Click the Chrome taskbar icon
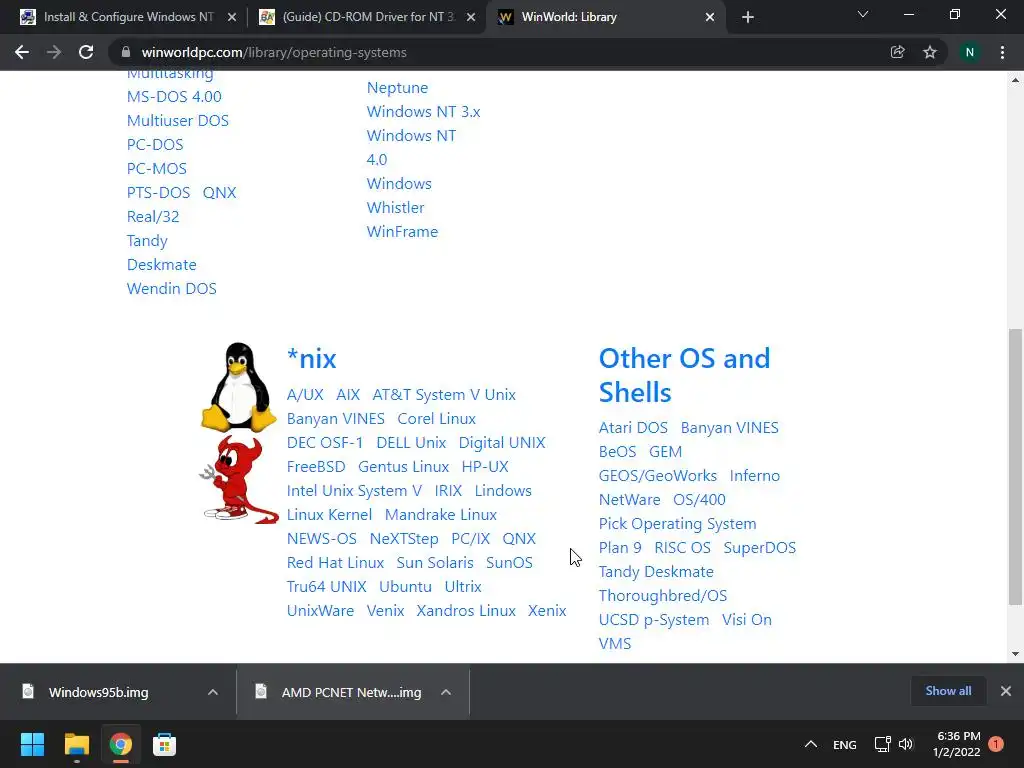Screen dimensions: 1024x768 pyautogui.click(x=120, y=744)
